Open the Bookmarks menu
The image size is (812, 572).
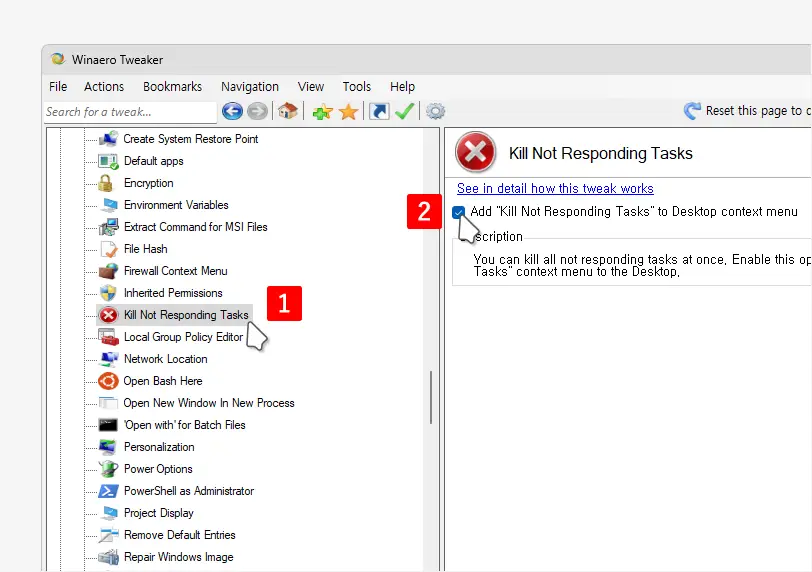(172, 87)
